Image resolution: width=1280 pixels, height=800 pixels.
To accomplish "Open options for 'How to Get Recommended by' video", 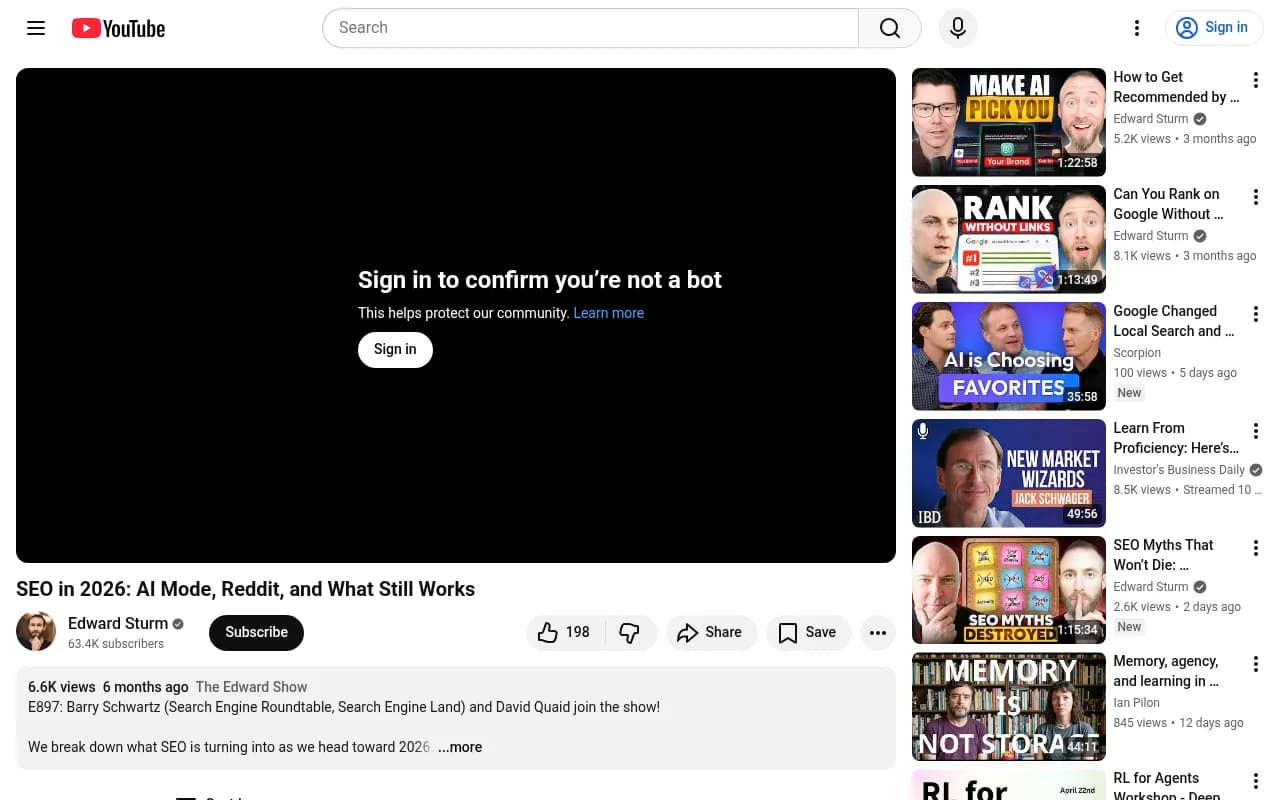I will (1256, 80).
